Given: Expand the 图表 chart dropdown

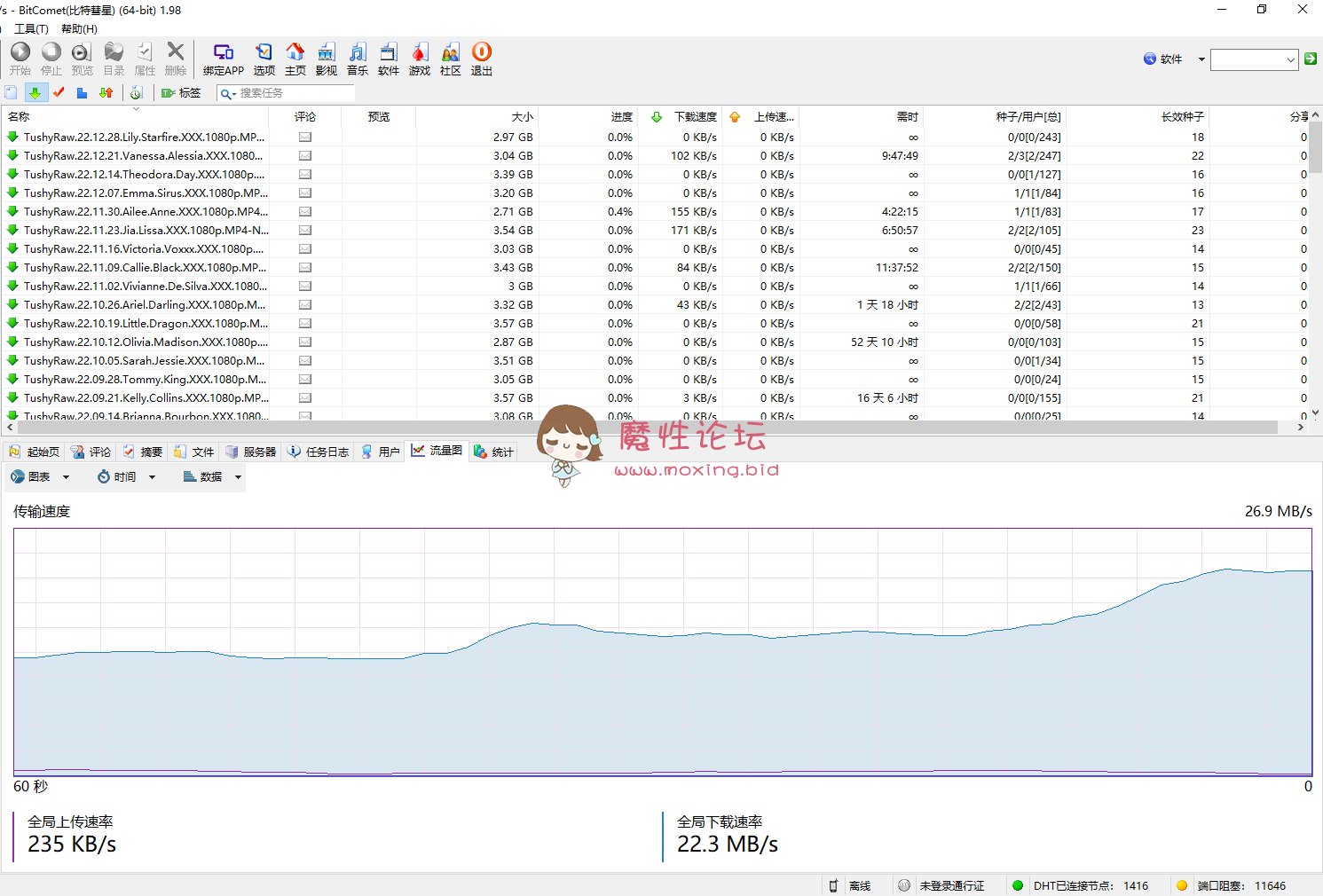Looking at the screenshot, I should point(40,476).
